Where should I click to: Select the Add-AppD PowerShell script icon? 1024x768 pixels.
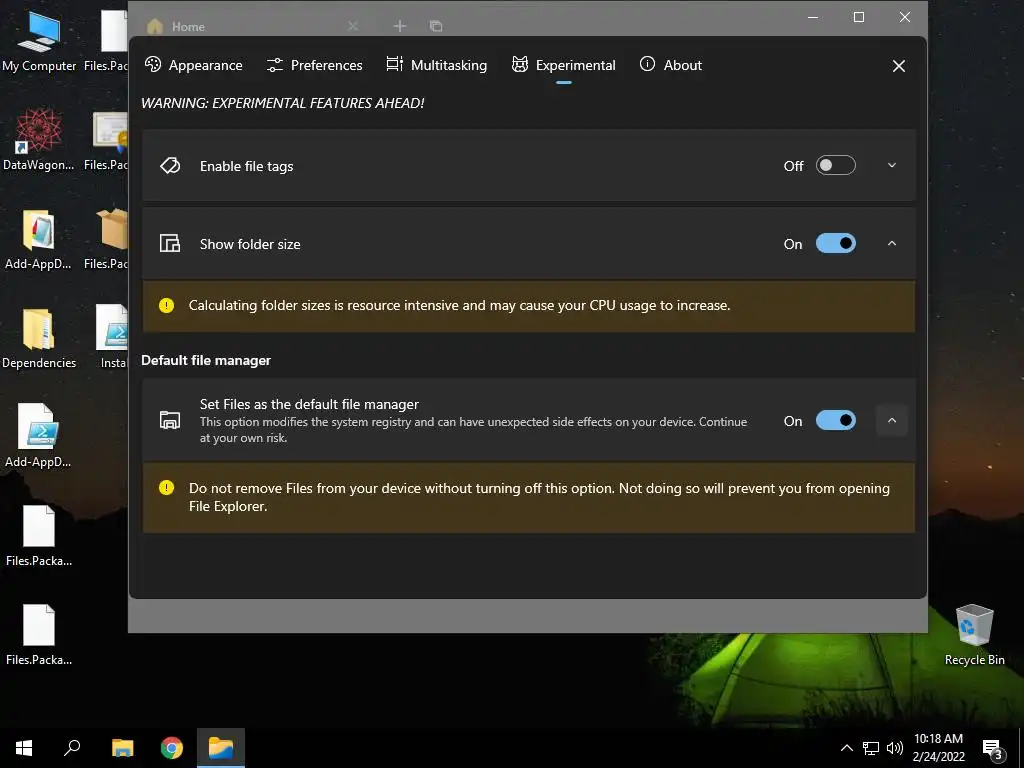tap(39, 436)
